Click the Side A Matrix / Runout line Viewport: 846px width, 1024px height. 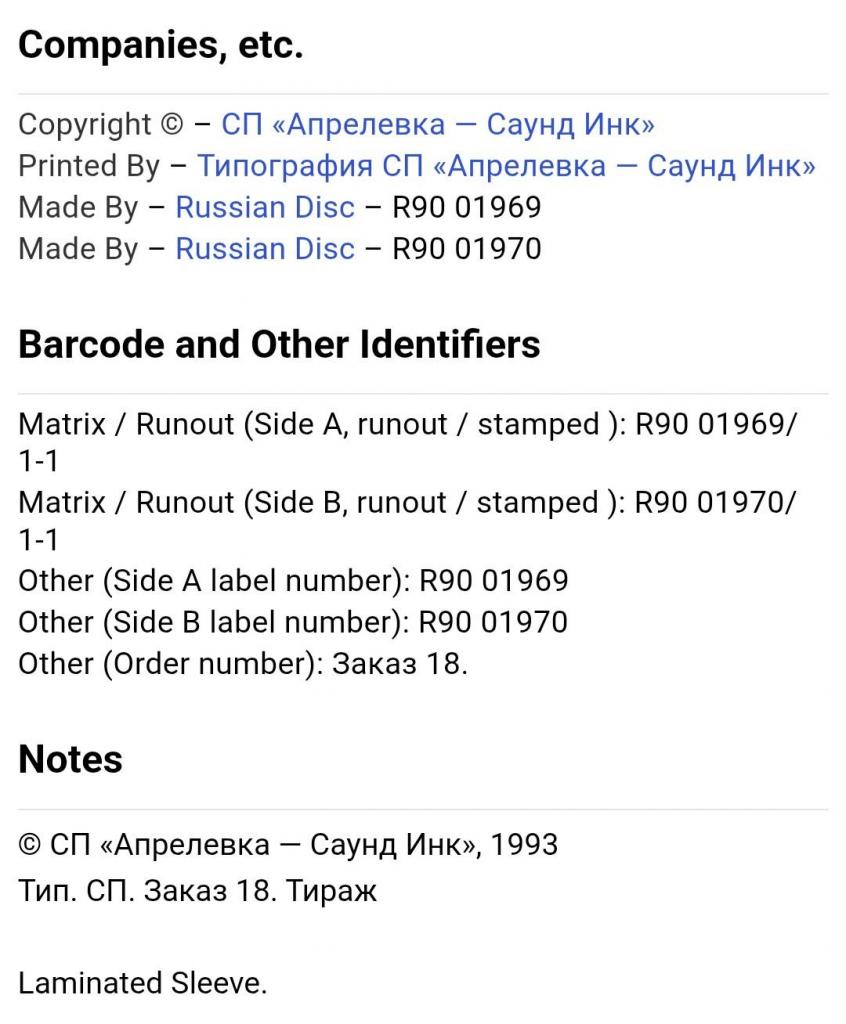pyautogui.click(x=408, y=425)
